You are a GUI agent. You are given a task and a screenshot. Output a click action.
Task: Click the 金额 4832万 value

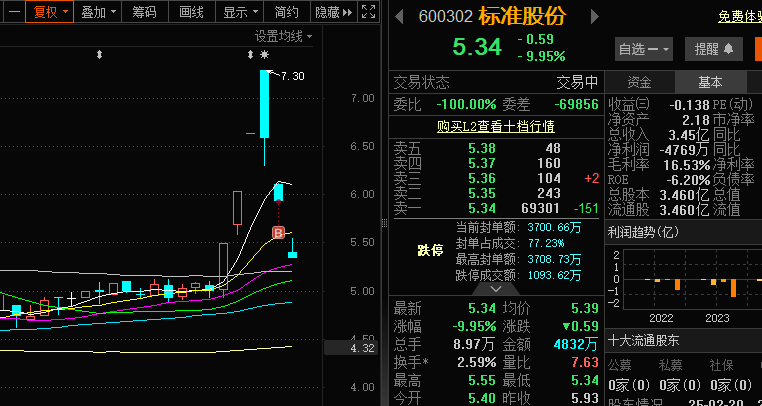coord(575,344)
